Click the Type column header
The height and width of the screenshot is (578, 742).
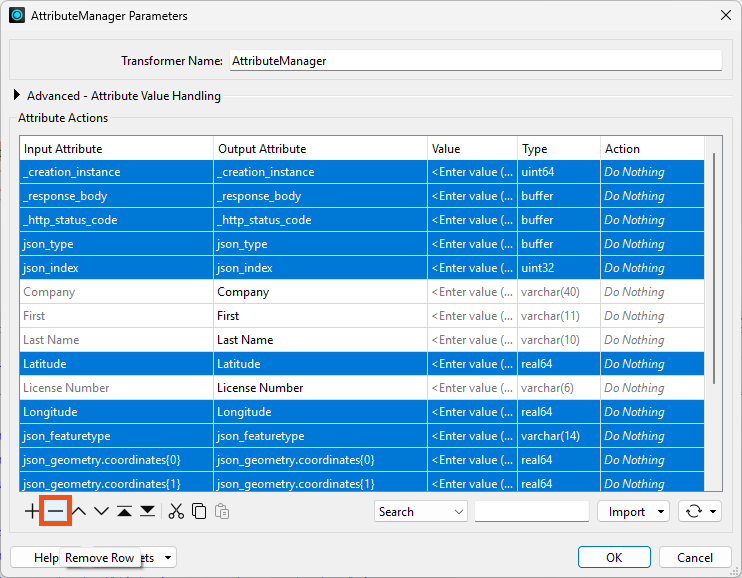click(x=559, y=149)
